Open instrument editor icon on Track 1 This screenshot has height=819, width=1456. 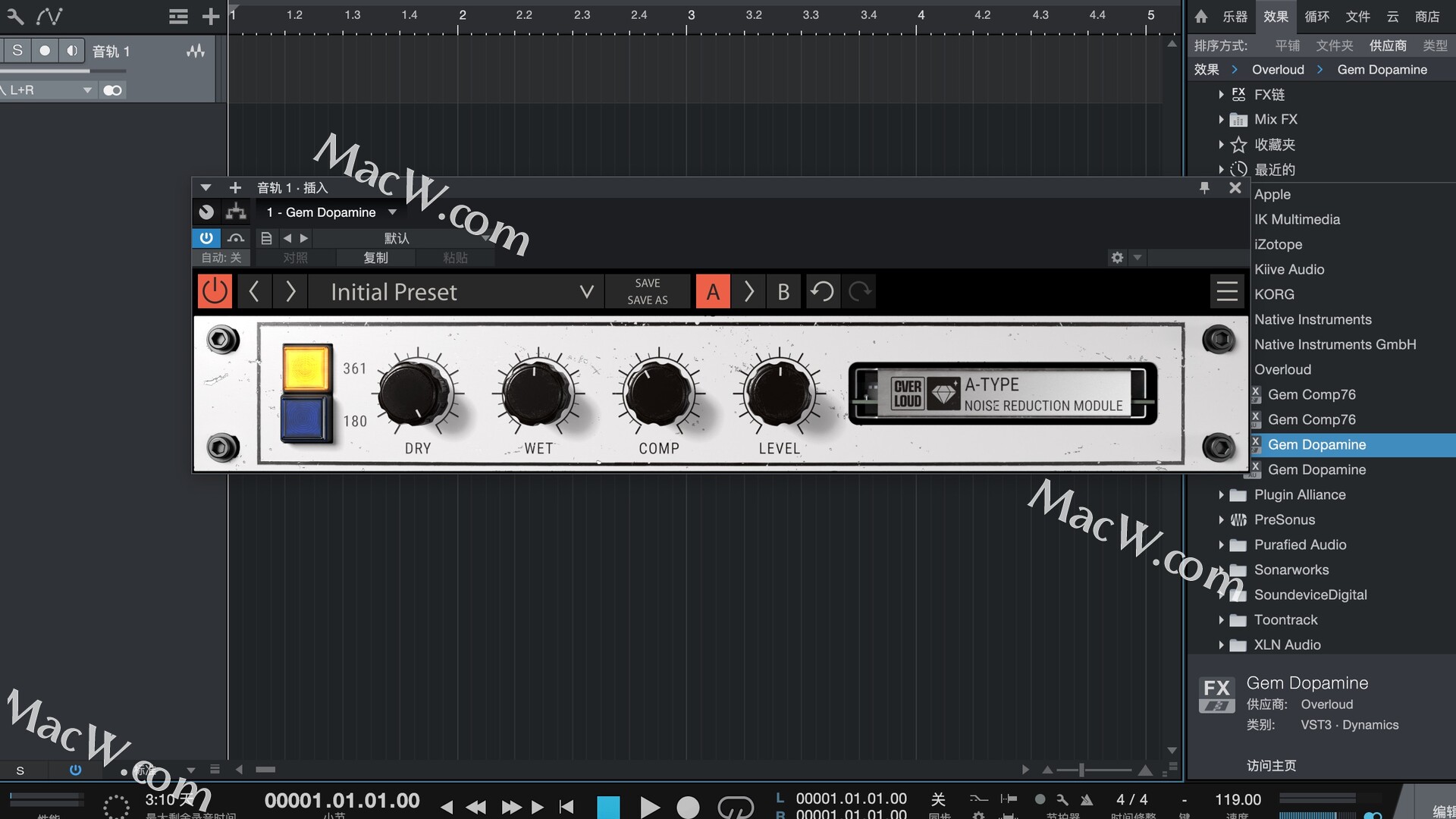point(196,51)
